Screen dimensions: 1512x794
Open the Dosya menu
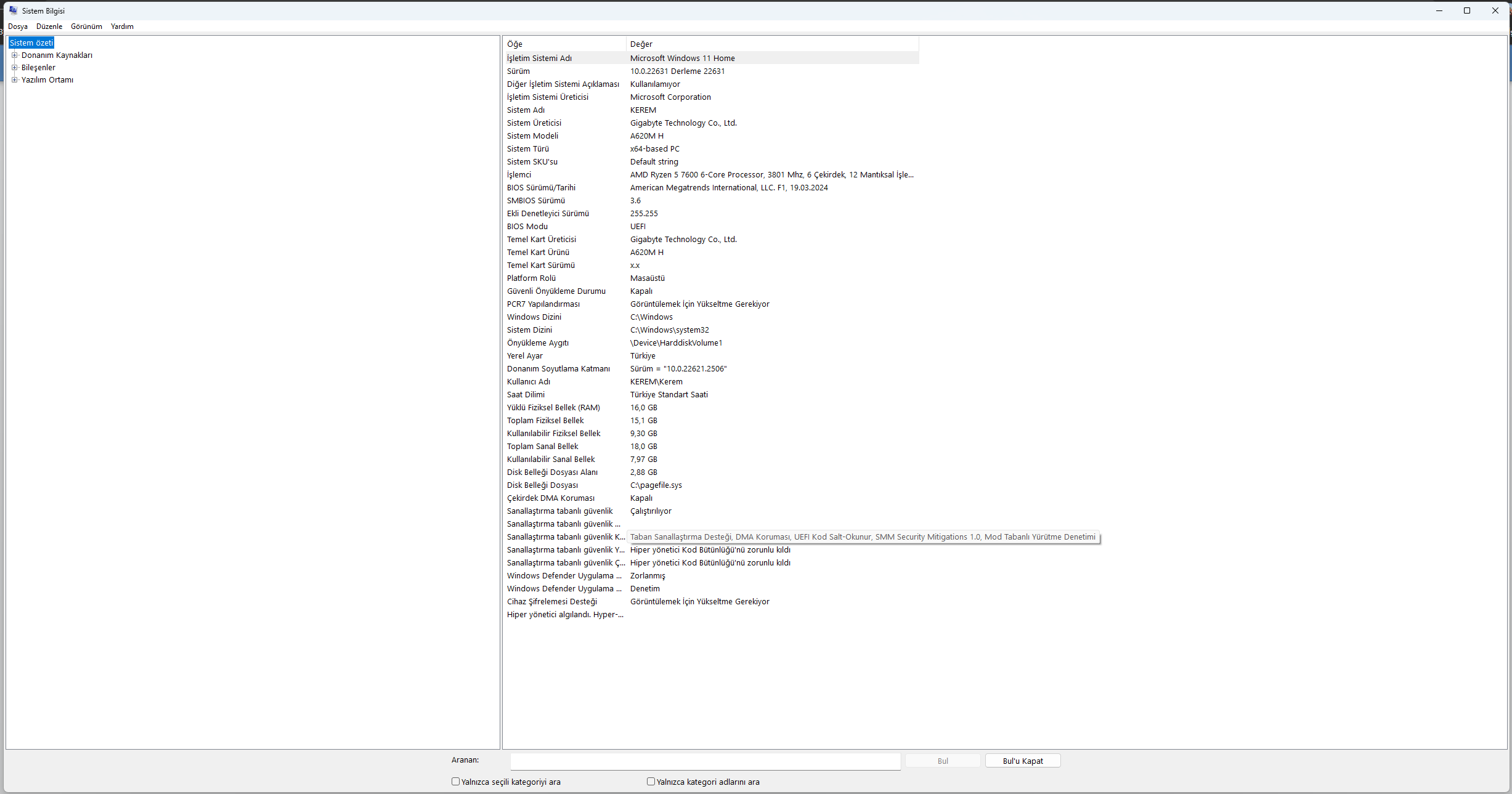pos(18,26)
